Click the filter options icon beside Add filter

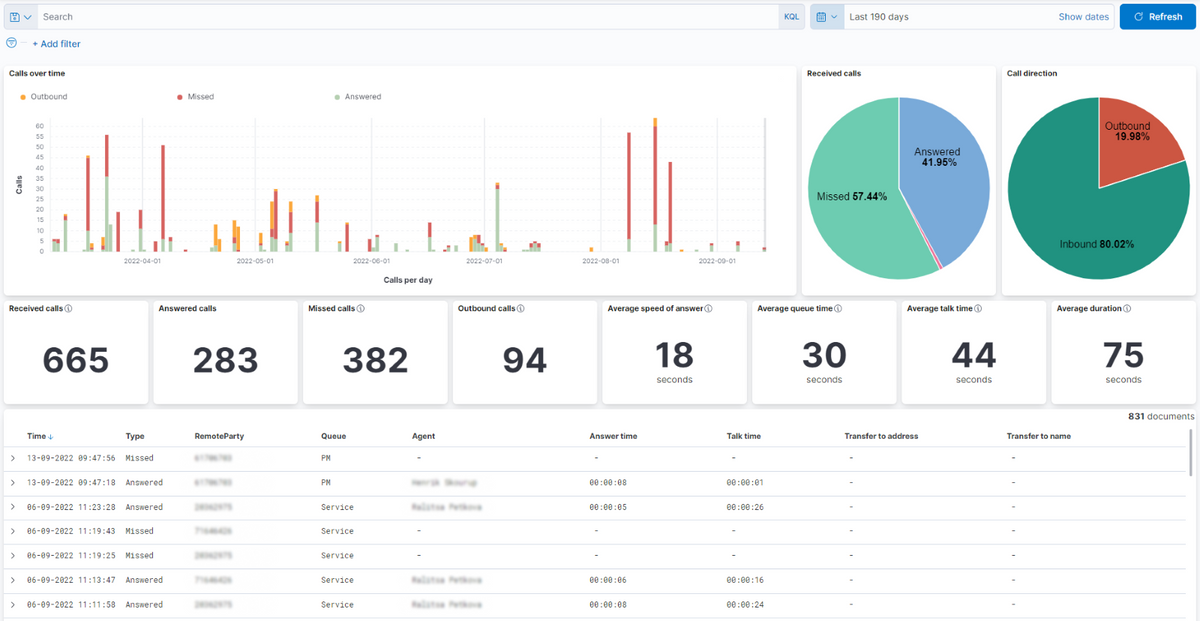12,43
